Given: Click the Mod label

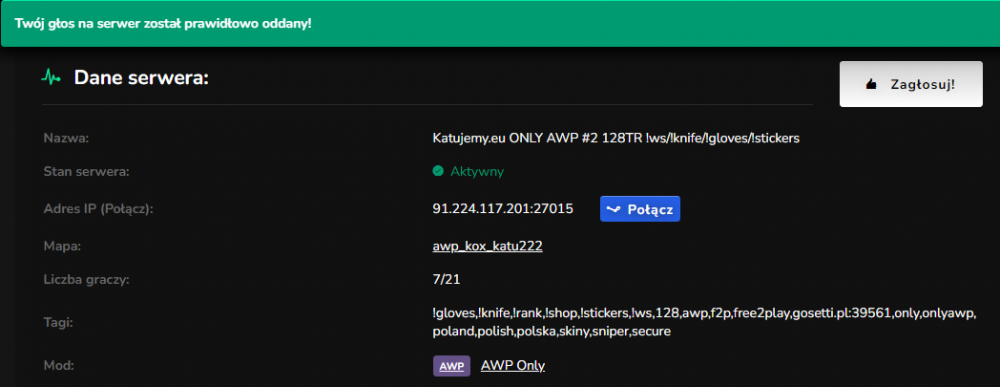Looking at the screenshot, I should tap(59, 365).
